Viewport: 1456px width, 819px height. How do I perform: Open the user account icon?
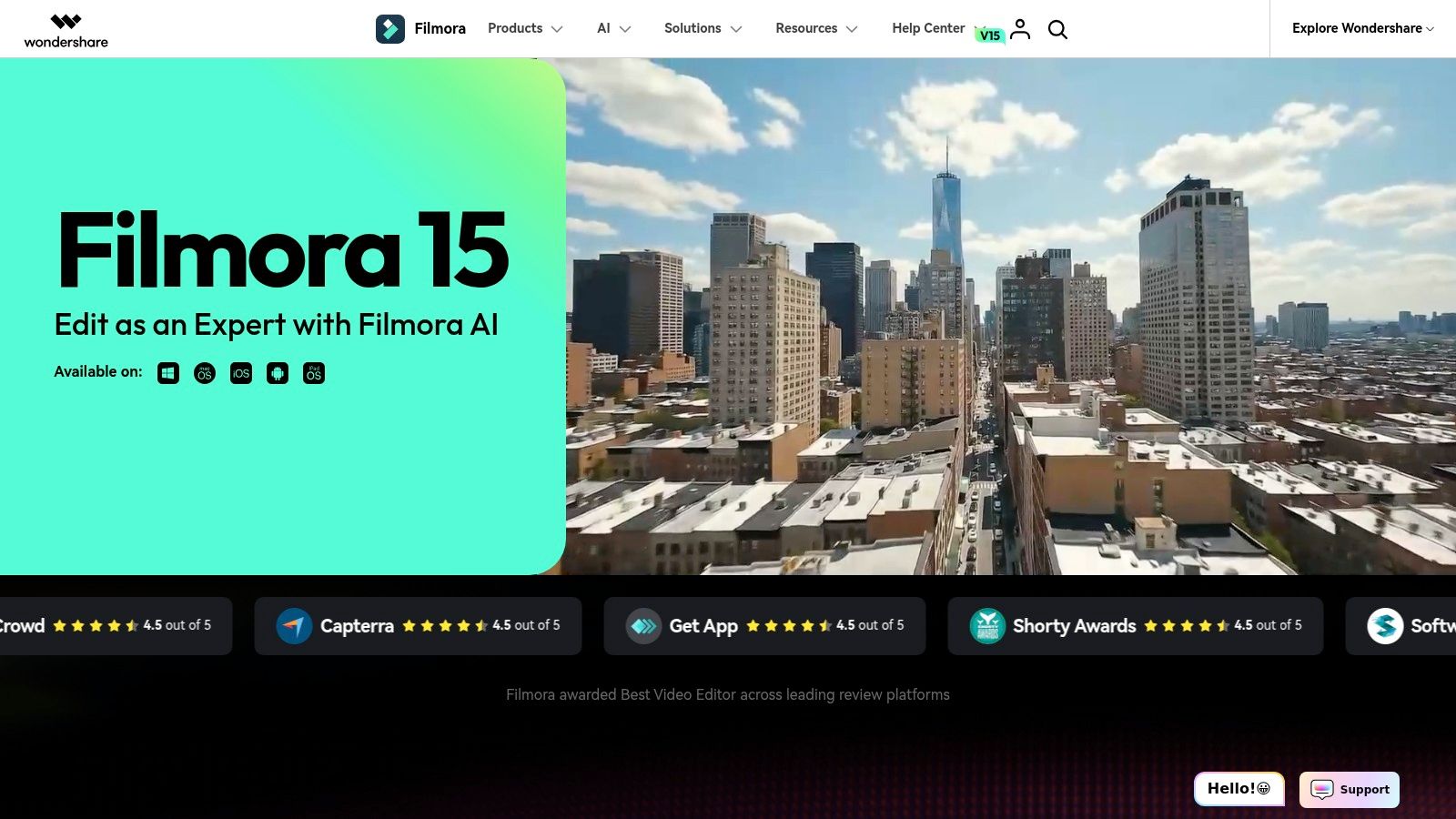pyautogui.click(x=1020, y=29)
